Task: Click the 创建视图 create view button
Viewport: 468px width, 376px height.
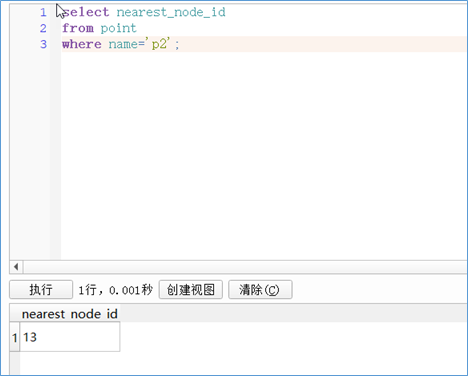Action: point(191,289)
